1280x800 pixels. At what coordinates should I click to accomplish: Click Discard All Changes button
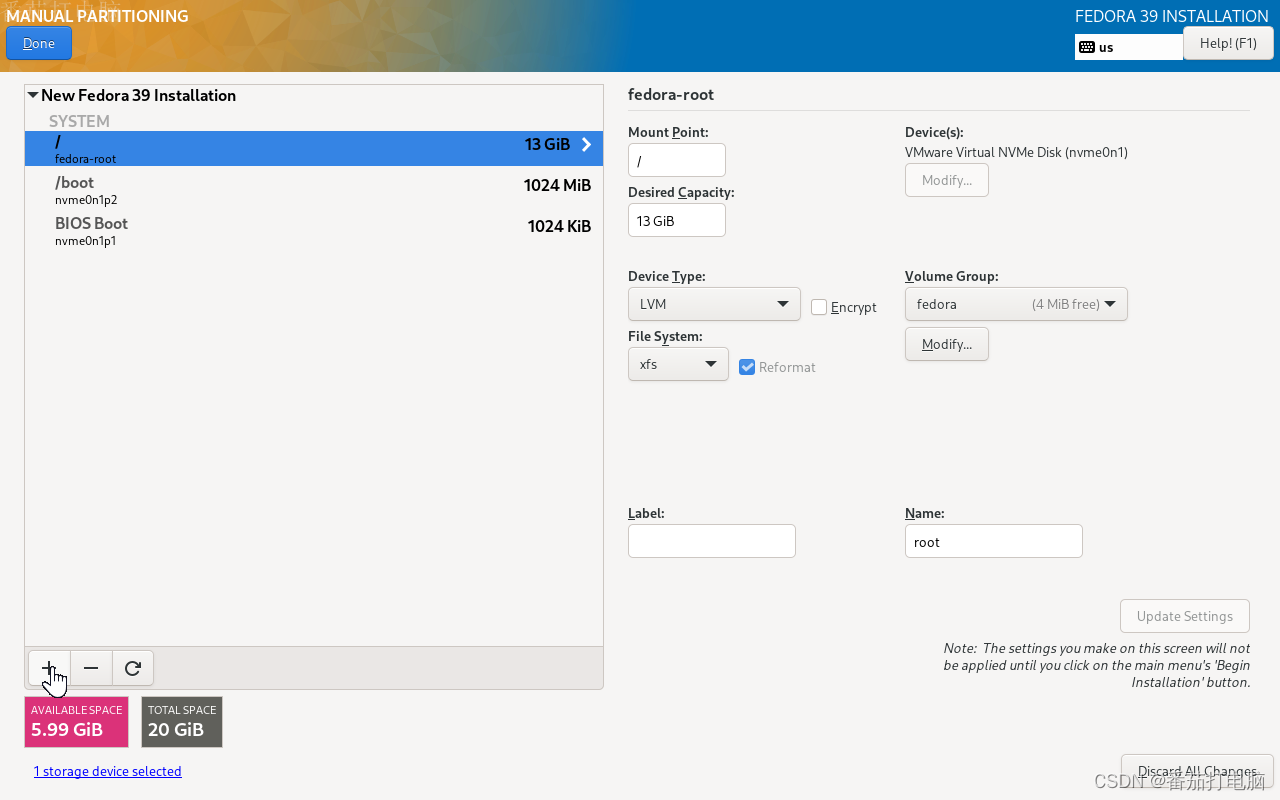click(1197, 771)
